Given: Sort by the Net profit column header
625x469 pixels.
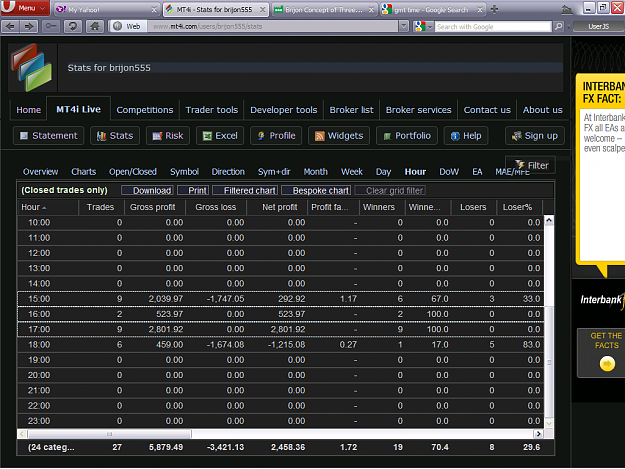Looking at the screenshot, I should [x=277, y=207].
